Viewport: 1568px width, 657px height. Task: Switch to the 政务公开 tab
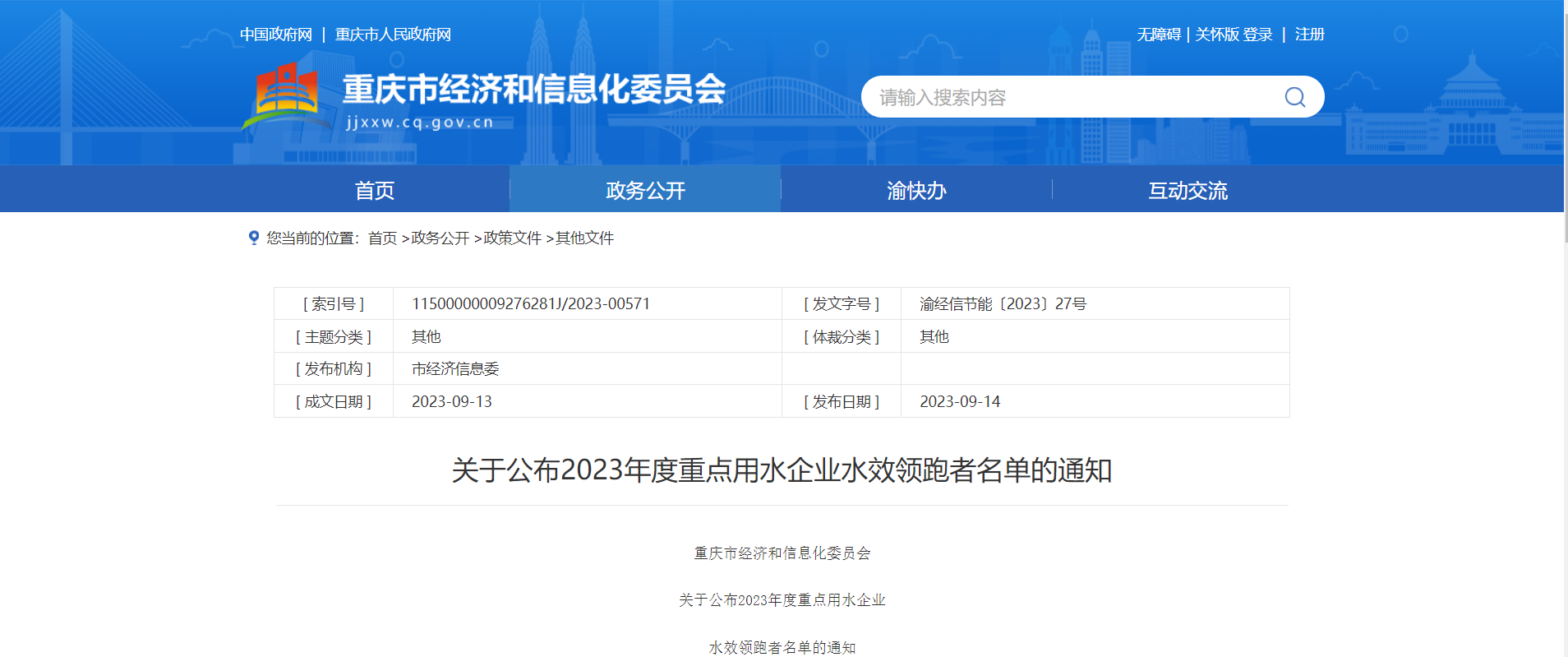[x=645, y=190]
